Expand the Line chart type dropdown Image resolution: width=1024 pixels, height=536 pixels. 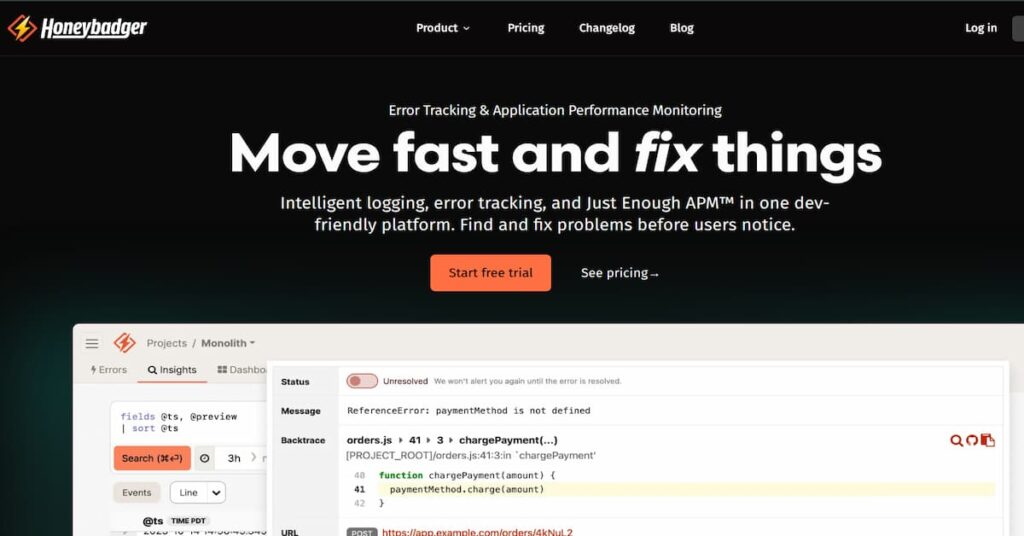coord(198,493)
